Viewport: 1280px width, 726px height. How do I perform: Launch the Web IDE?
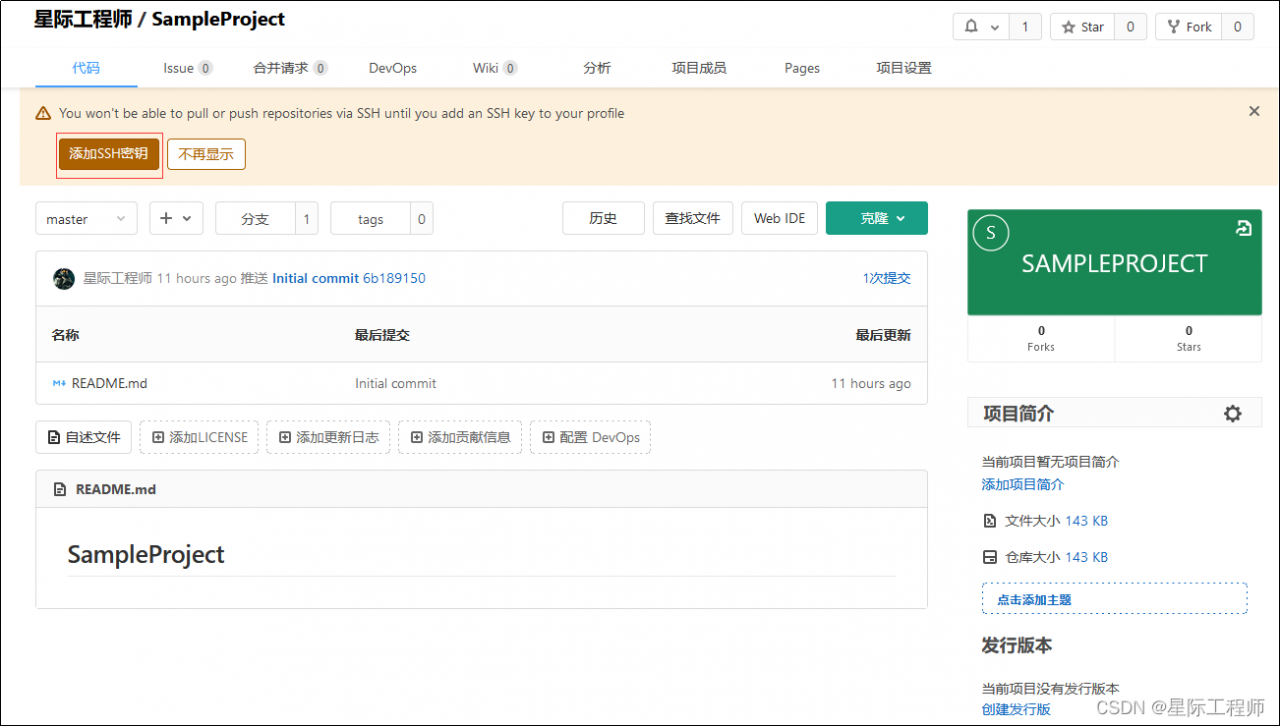pyautogui.click(x=780, y=218)
